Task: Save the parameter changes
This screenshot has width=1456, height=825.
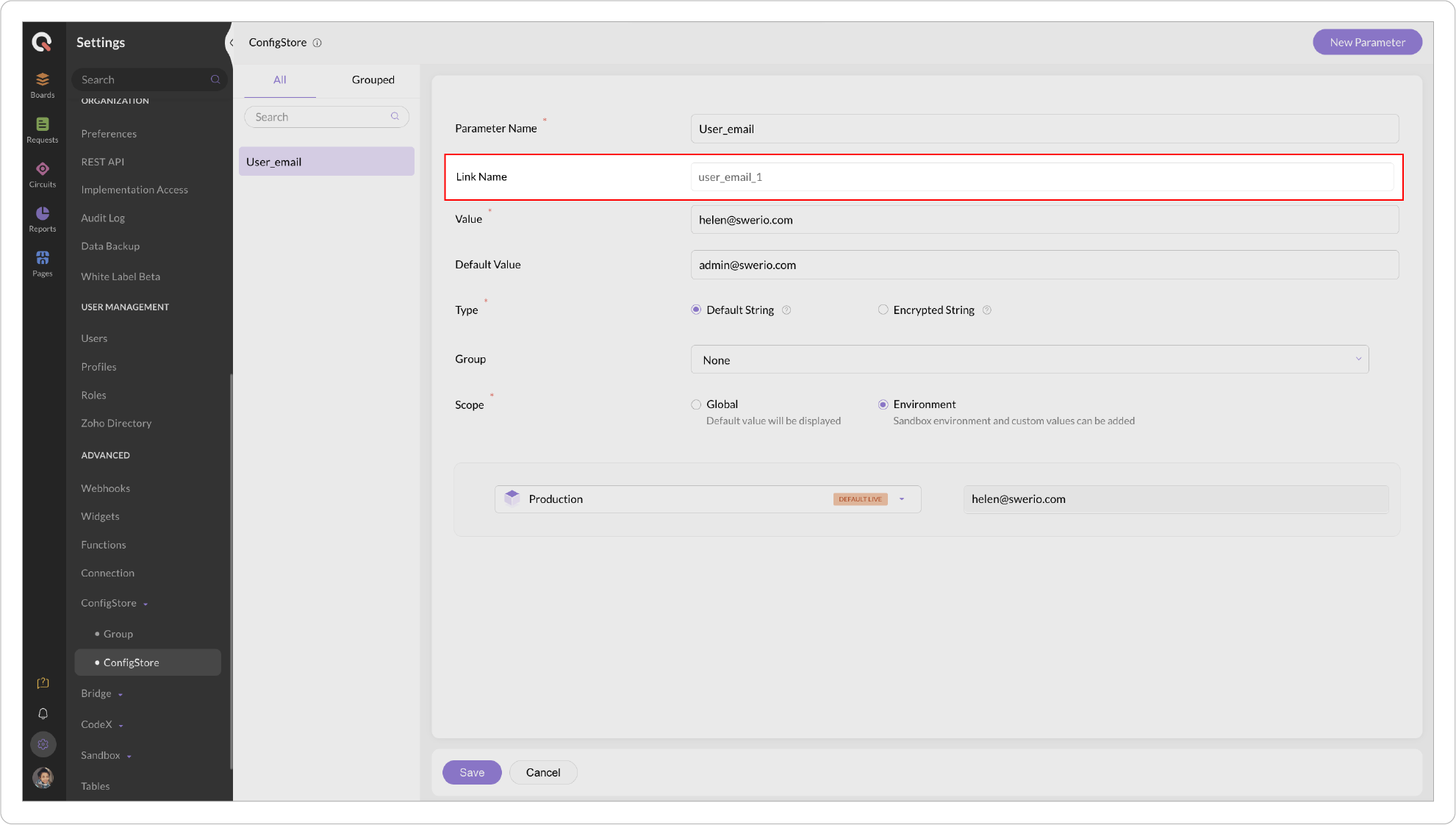Action: tap(471, 772)
